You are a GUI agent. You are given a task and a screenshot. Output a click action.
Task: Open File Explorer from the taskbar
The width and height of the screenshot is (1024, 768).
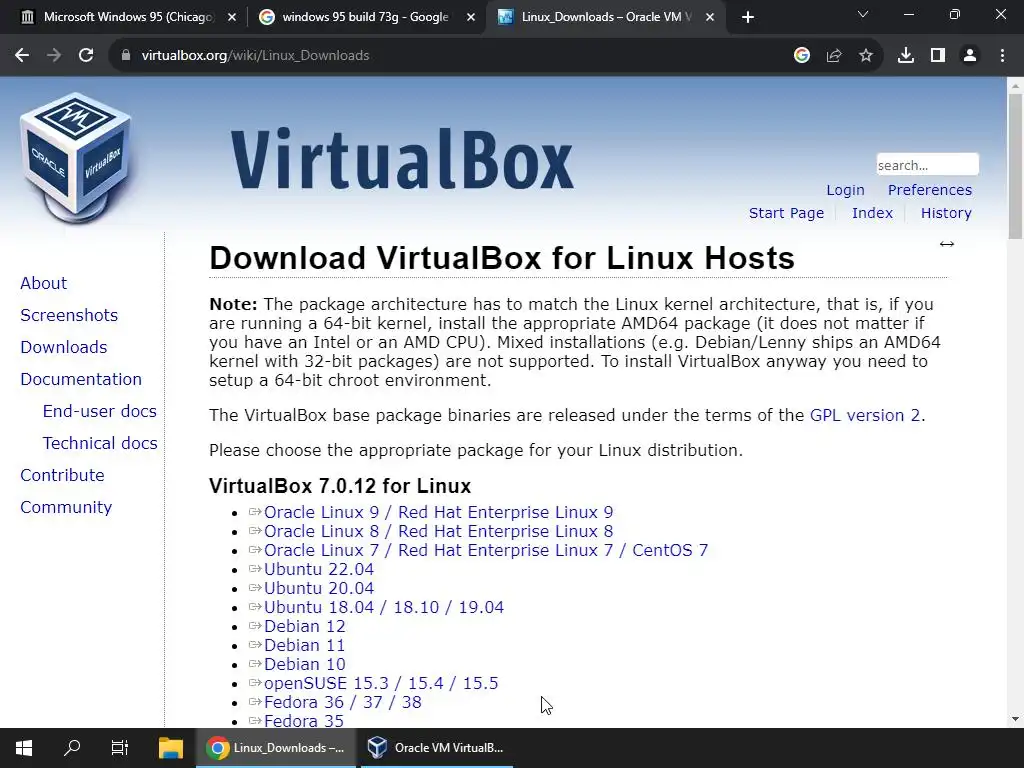pos(171,748)
